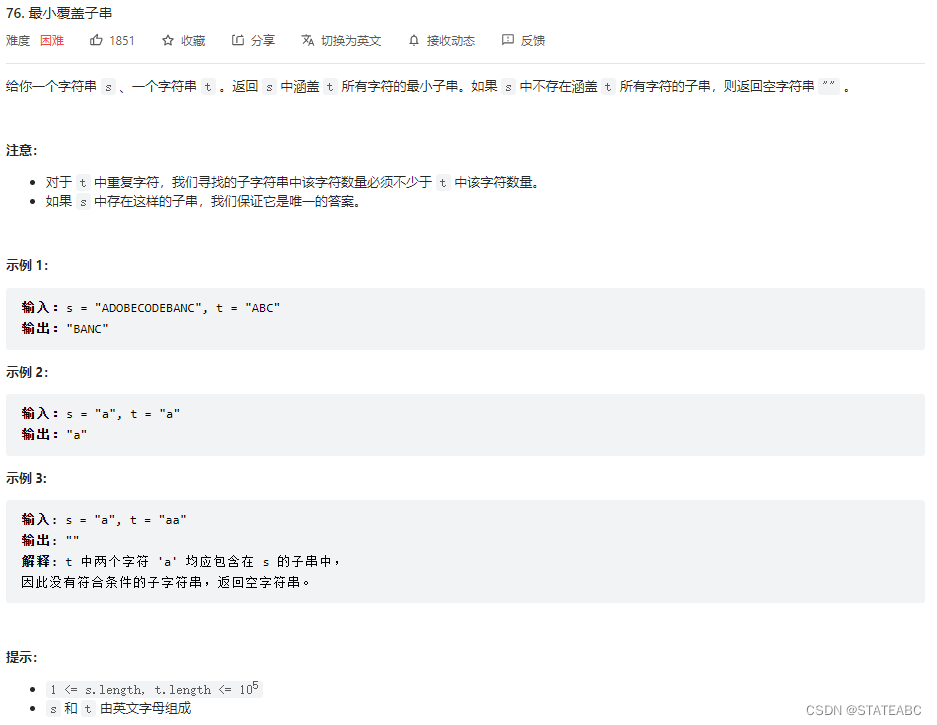The width and height of the screenshot is (937, 725).
Task: Click the t = "ABC" text
Action: pyautogui.click(x=247, y=308)
